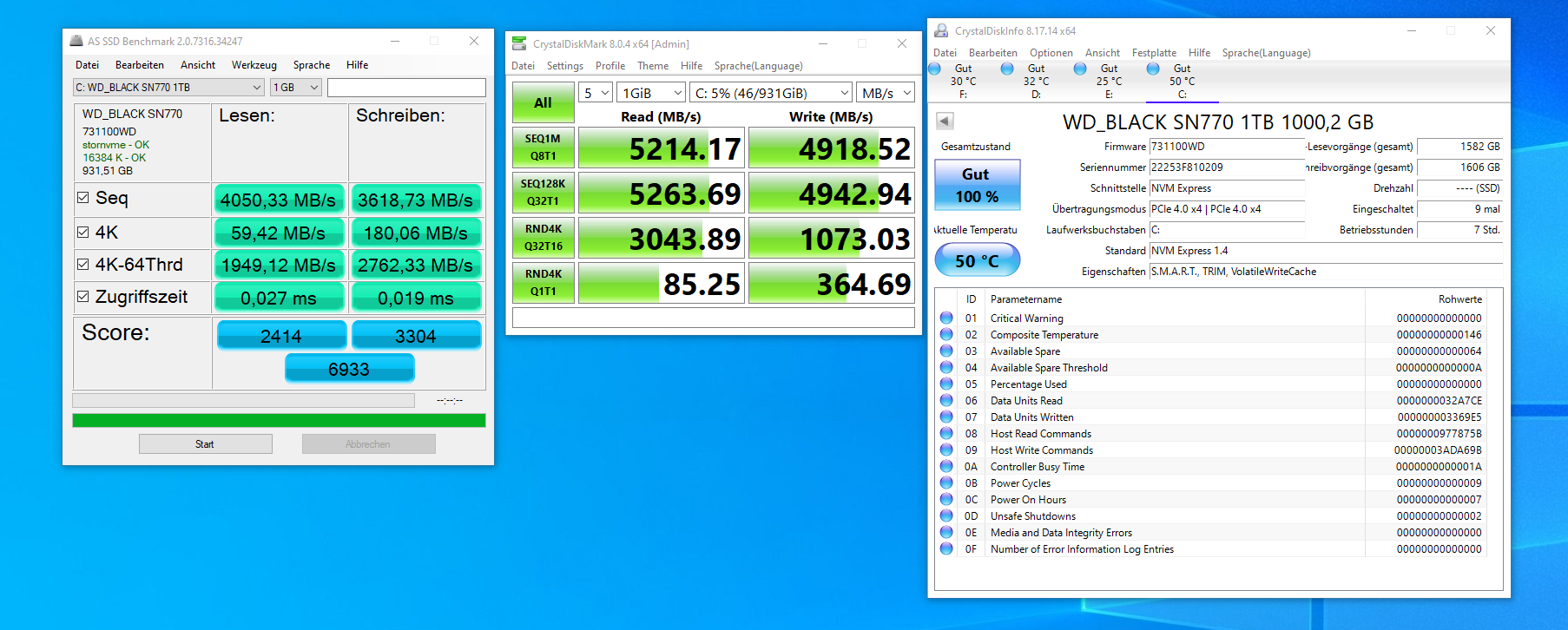The width and height of the screenshot is (1568, 630).
Task: Uncheck the Seq test checkbox
Action: coord(83,198)
